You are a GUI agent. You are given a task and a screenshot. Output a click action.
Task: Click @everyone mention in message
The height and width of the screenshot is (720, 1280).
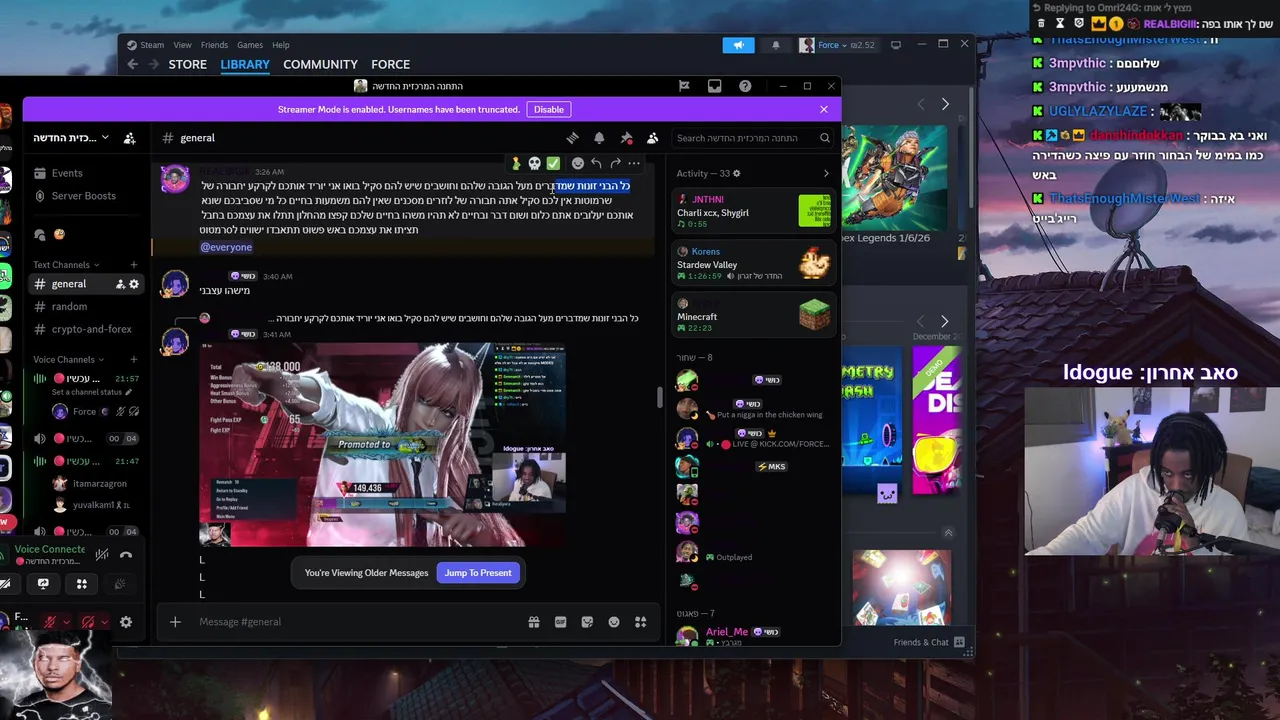(x=226, y=247)
